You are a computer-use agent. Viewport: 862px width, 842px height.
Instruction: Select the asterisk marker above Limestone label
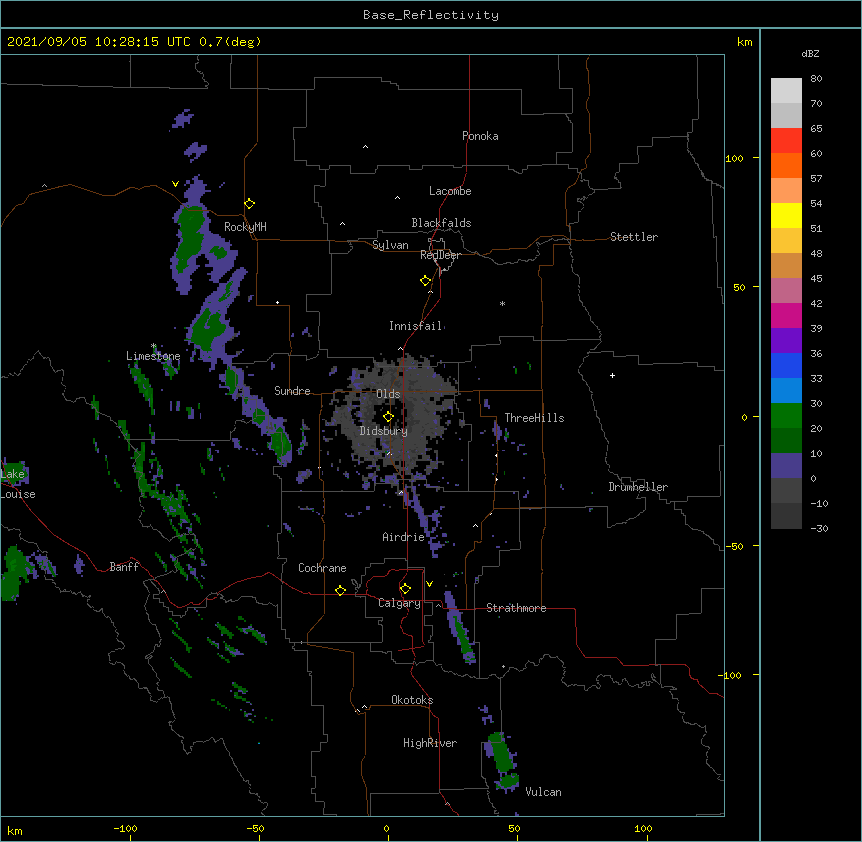(153, 346)
